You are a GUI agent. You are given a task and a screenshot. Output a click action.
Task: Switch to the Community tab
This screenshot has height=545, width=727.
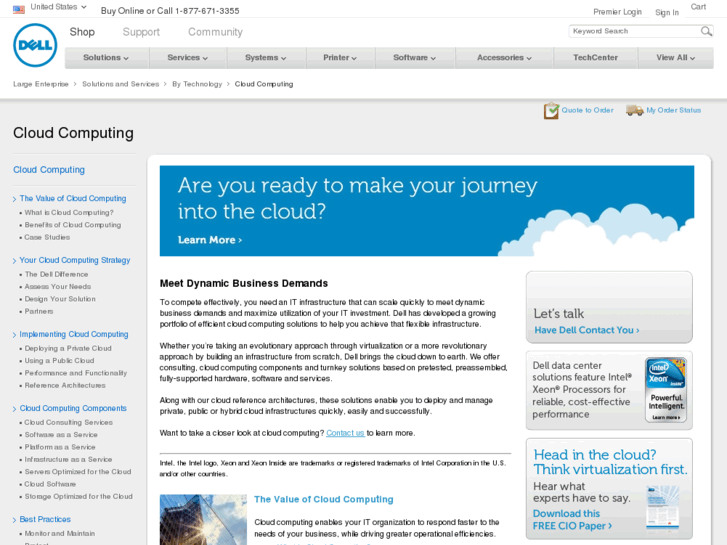[215, 32]
